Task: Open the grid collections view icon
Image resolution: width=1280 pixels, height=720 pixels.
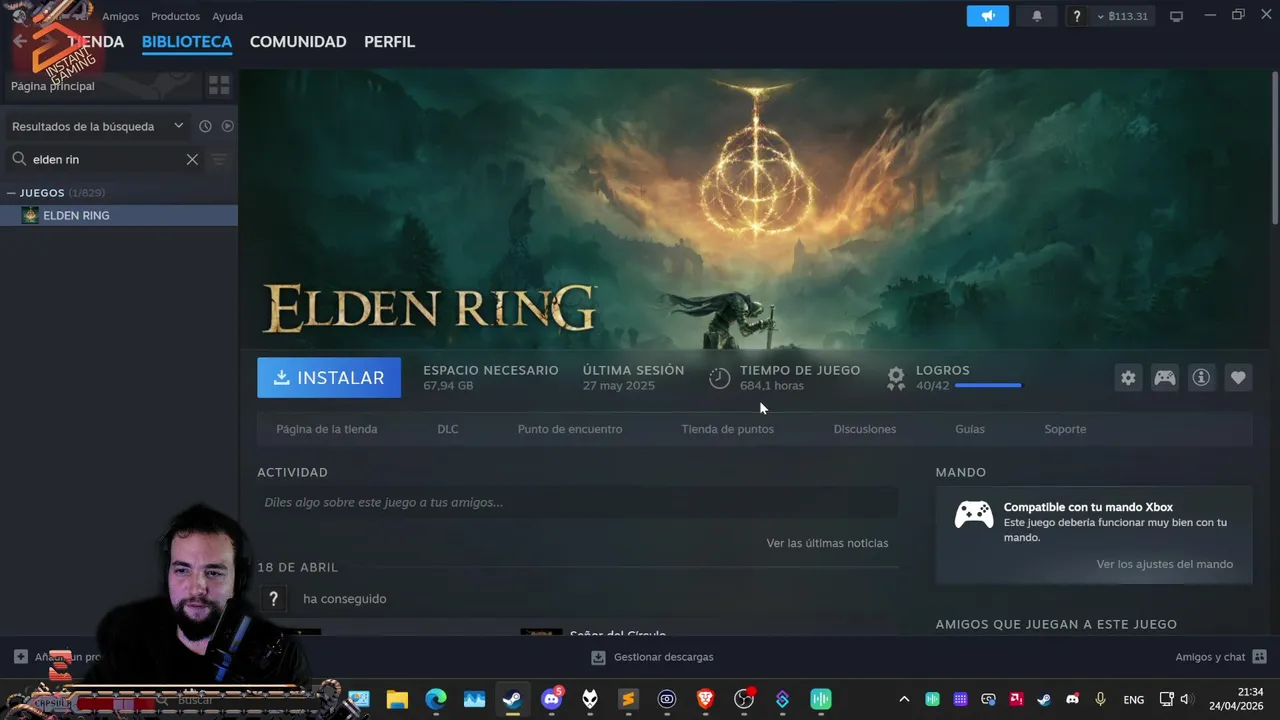Action: (219, 86)
